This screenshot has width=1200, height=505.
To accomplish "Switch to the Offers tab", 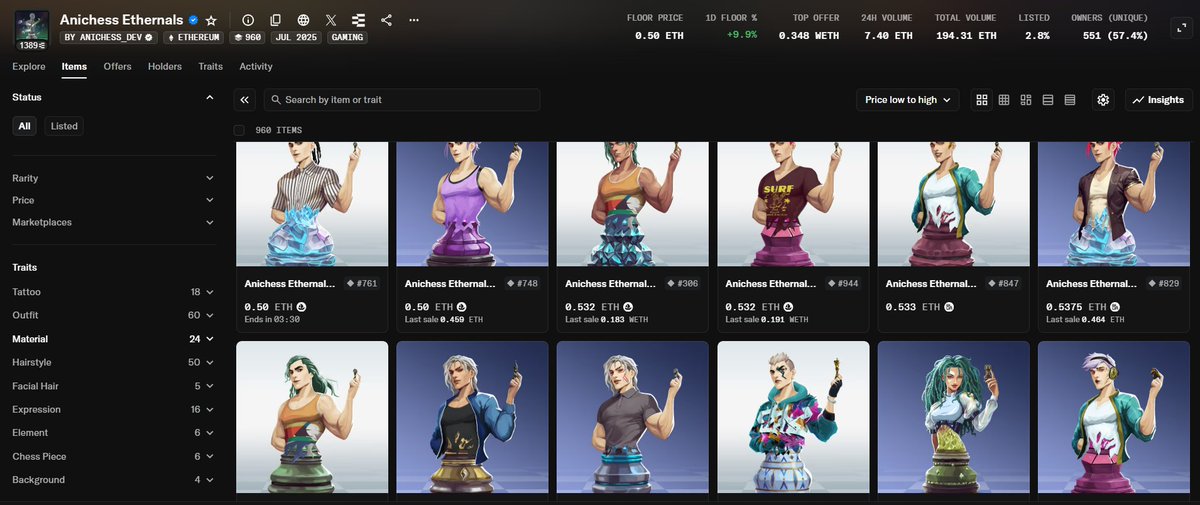I will 118,67.
